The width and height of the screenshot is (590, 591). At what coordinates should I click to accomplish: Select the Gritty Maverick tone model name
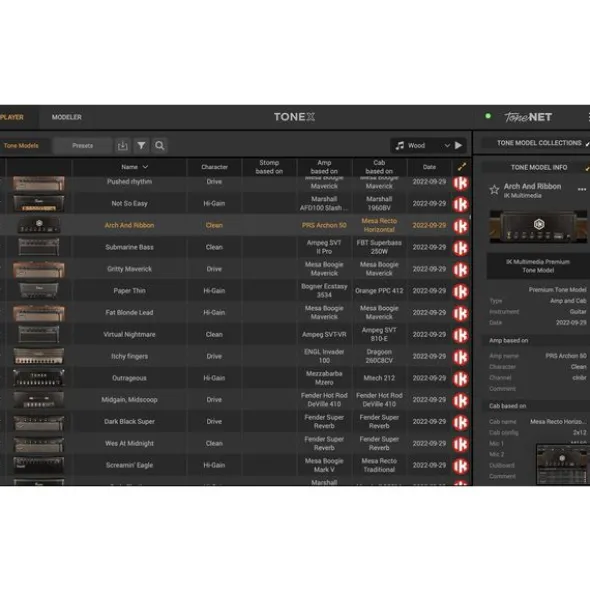(x=129, y=269)
